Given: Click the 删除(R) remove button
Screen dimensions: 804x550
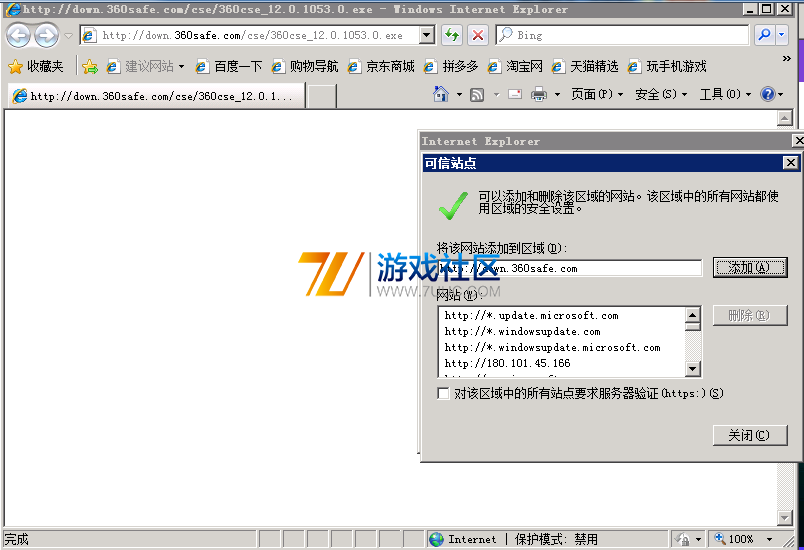Looking at the screenshot, I should click(x=750, y=315).
